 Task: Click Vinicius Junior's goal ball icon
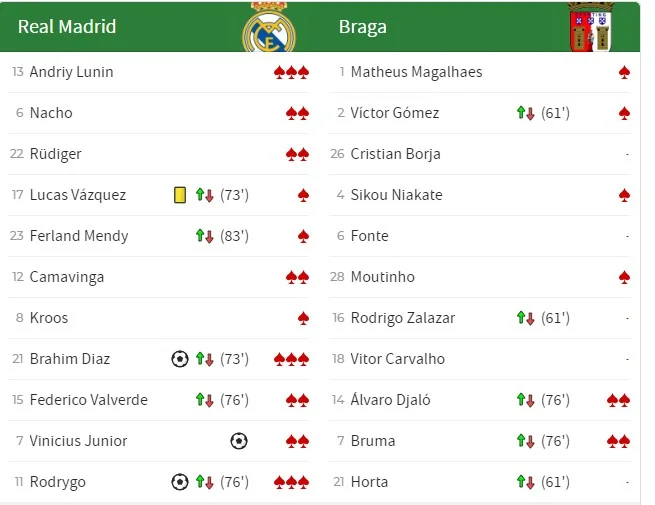point(238,441)
